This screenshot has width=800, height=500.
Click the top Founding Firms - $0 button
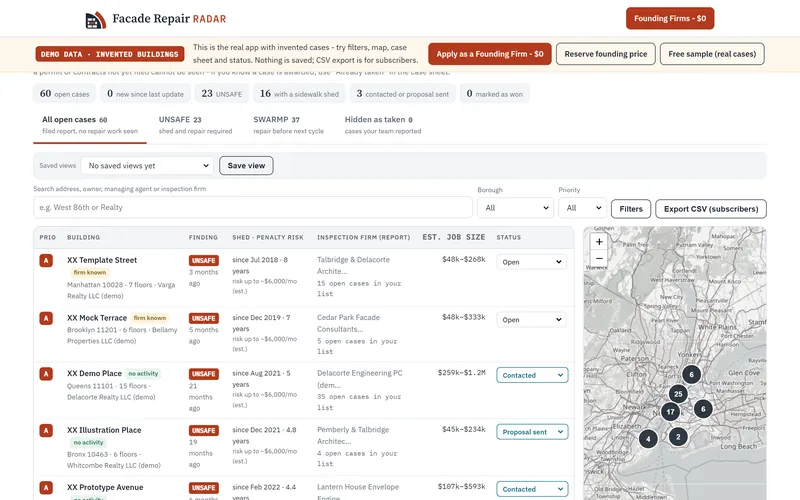670,18
